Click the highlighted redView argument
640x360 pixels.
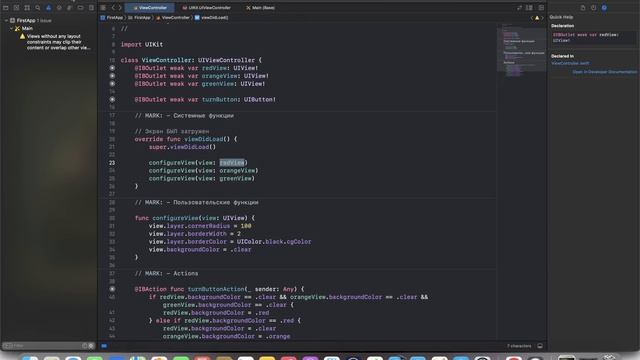click(232, 163)
